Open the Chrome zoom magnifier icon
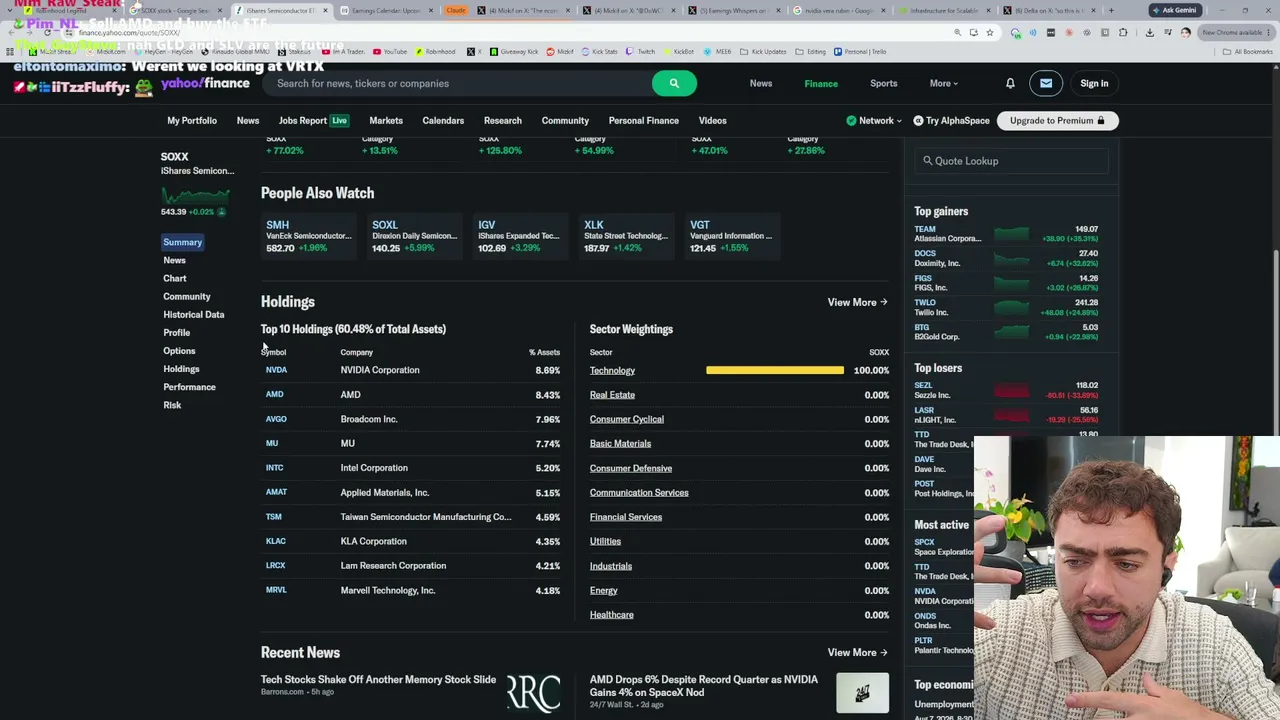The height and width of the screenshot is (720, 1280). (x=958, y=33)
